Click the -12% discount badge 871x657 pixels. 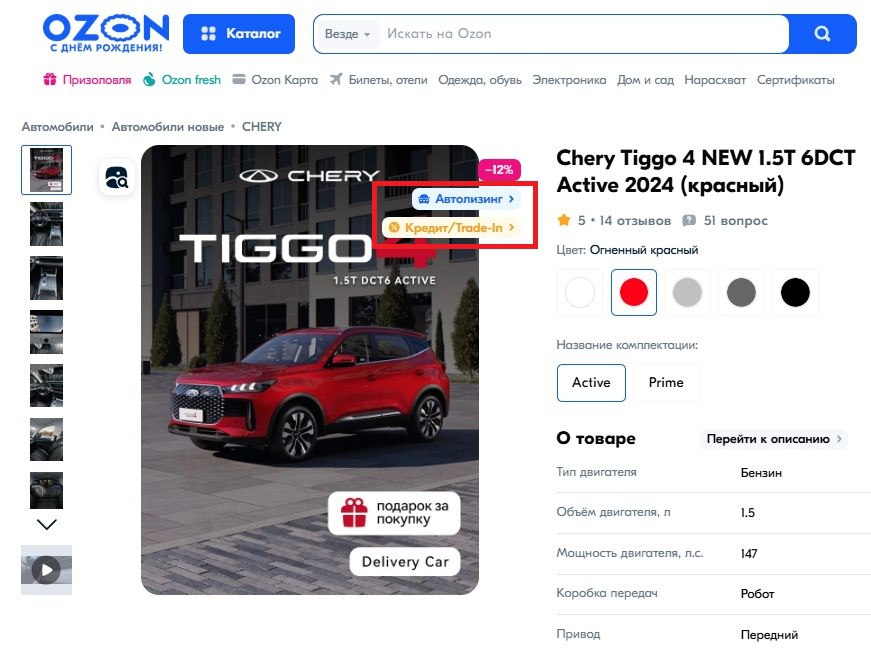[x=499, y=170]
